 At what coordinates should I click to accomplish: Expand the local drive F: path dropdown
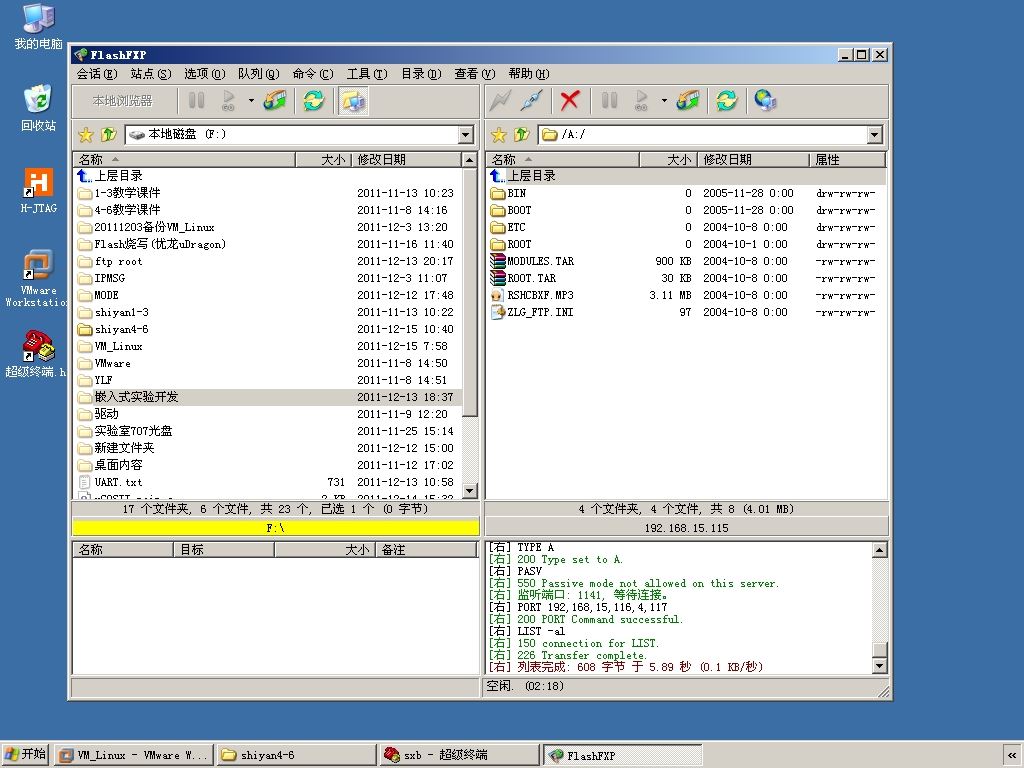(466, 135)
